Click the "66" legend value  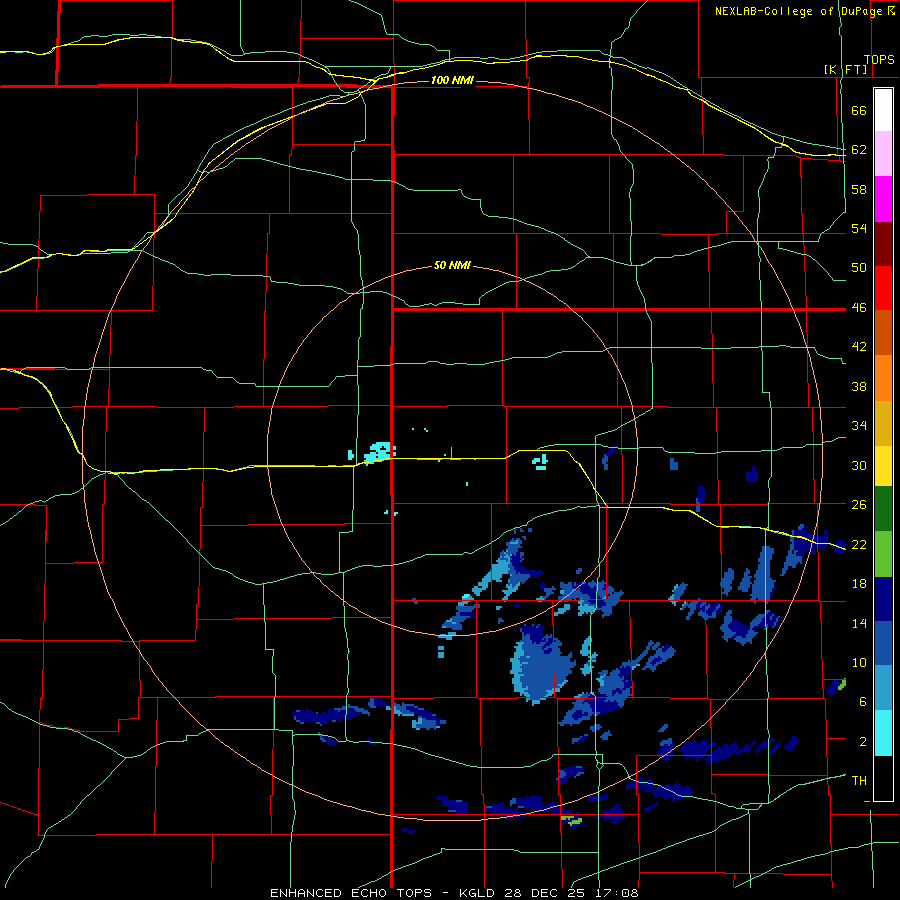coord(859,110)
